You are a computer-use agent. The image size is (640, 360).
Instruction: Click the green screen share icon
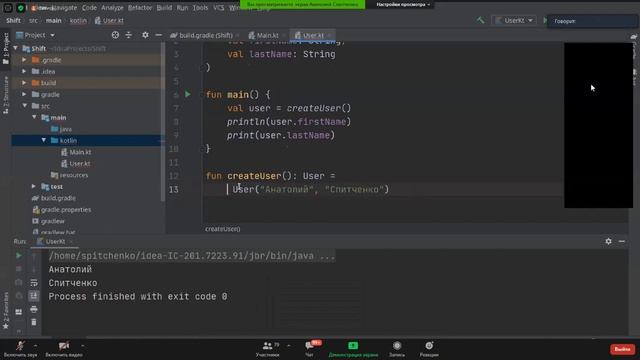point(353,346)
